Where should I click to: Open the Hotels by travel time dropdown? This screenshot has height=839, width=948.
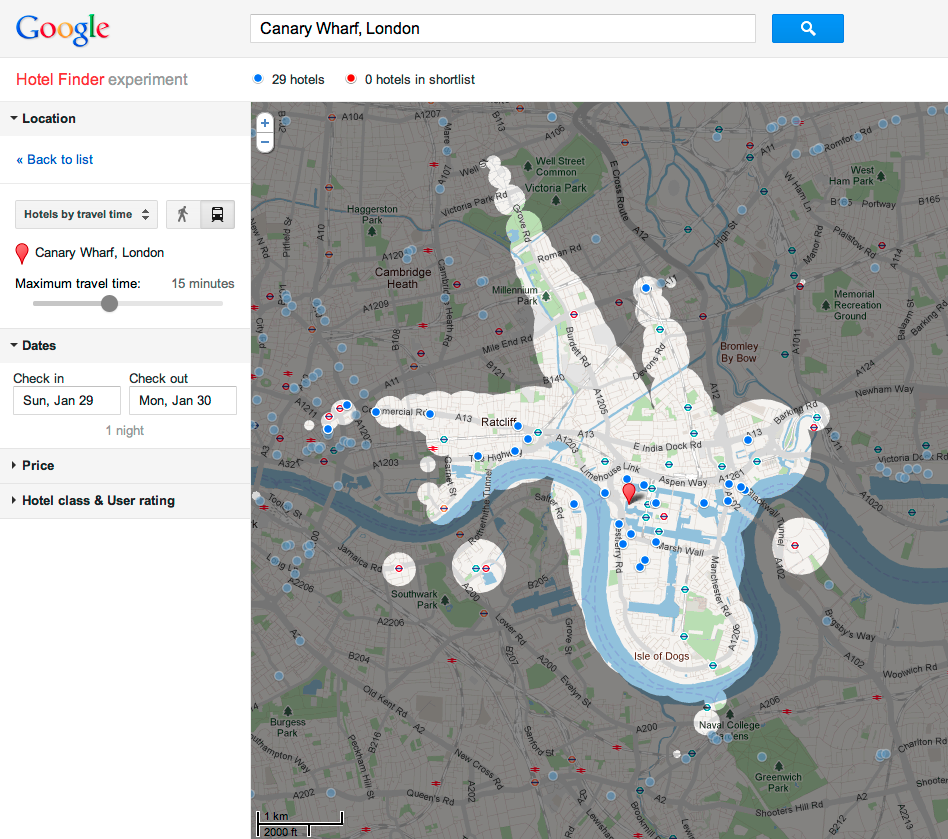[x=86, y=214]
